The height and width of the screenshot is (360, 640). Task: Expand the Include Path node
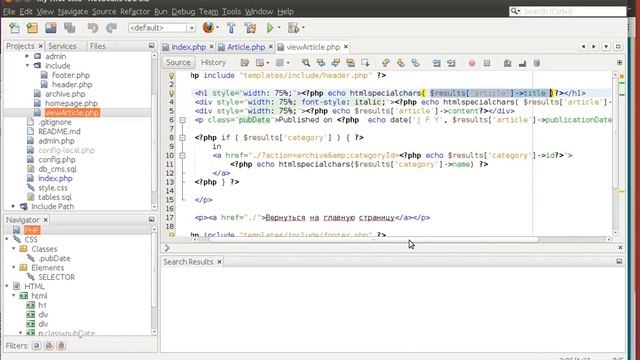point(13,207)
